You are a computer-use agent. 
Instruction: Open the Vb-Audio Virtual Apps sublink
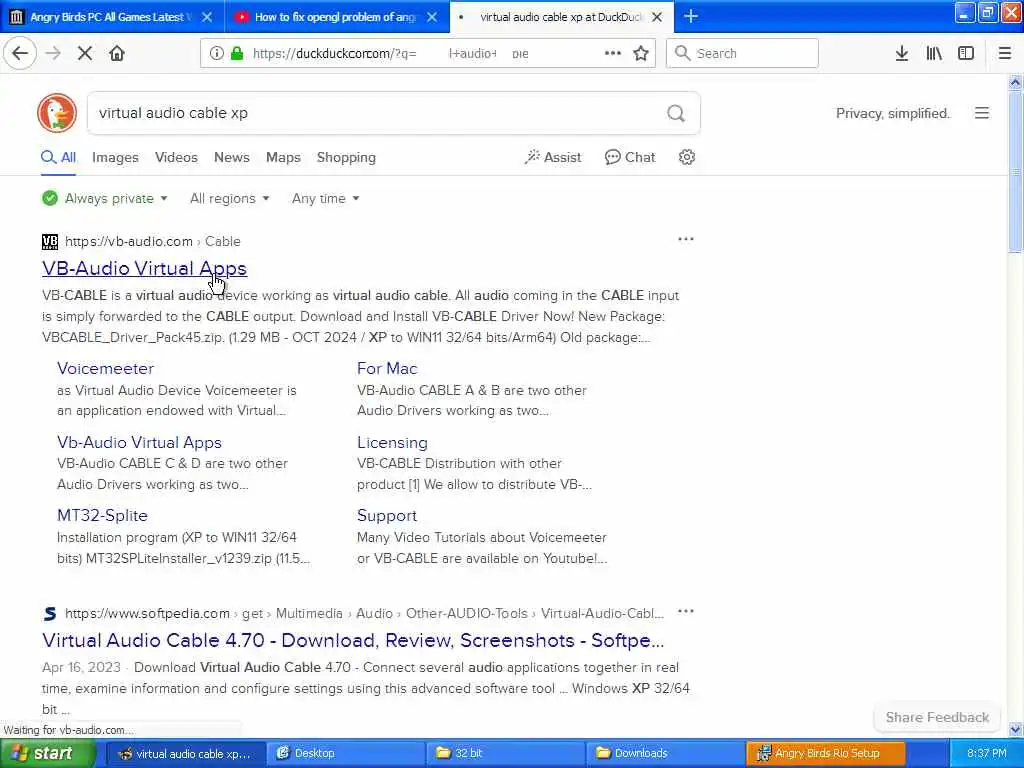pyautogui.click(x=139, y=442)
